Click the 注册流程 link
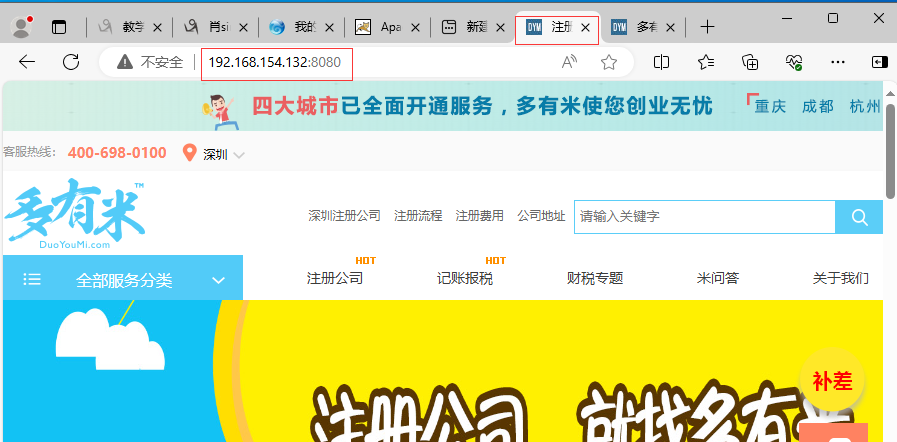Screen dimensions: 897x442 [x=418, y=216]
